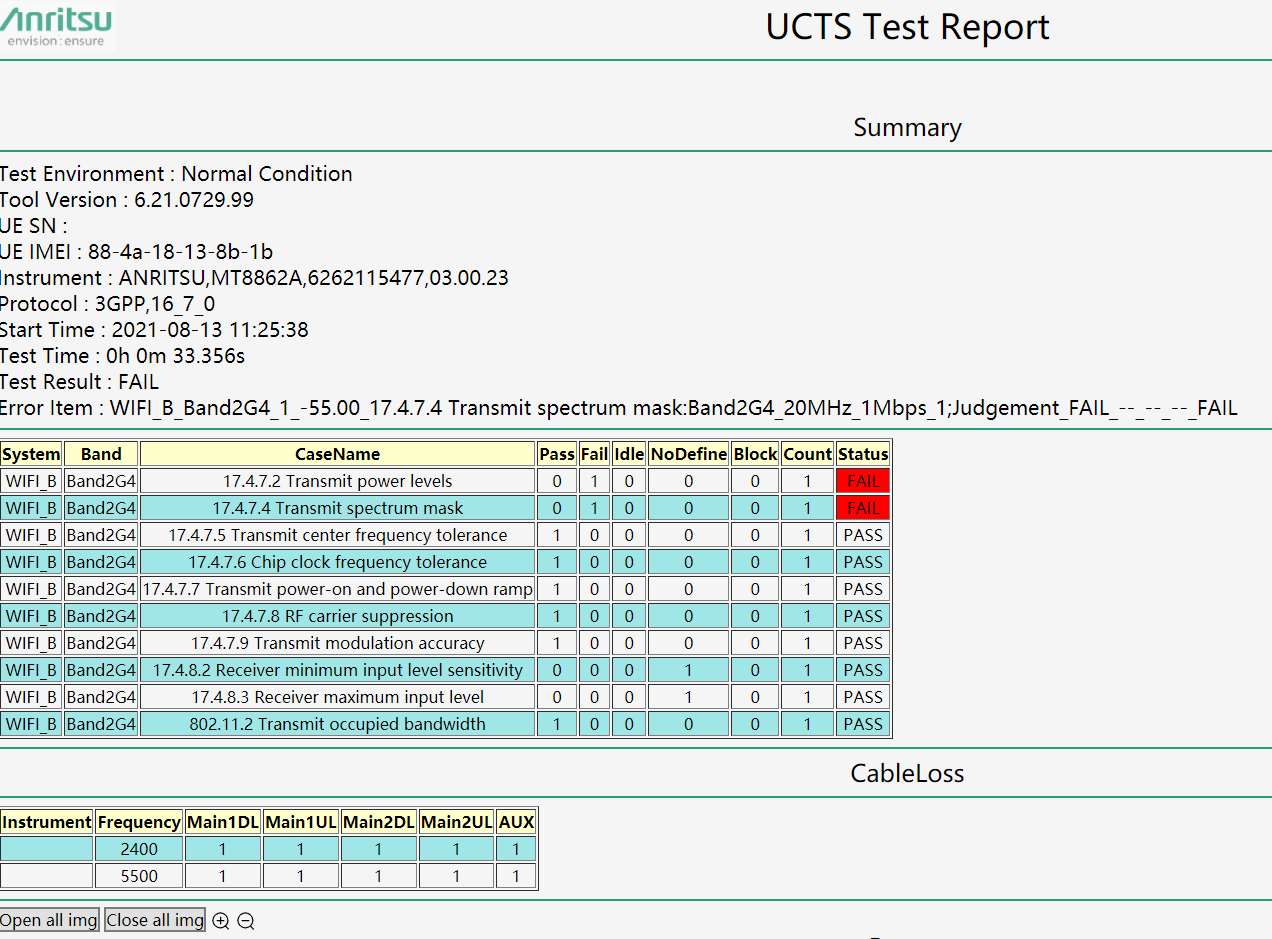The image size is (1272, 939).
Task: Click the Status column header
Action: 863,454
